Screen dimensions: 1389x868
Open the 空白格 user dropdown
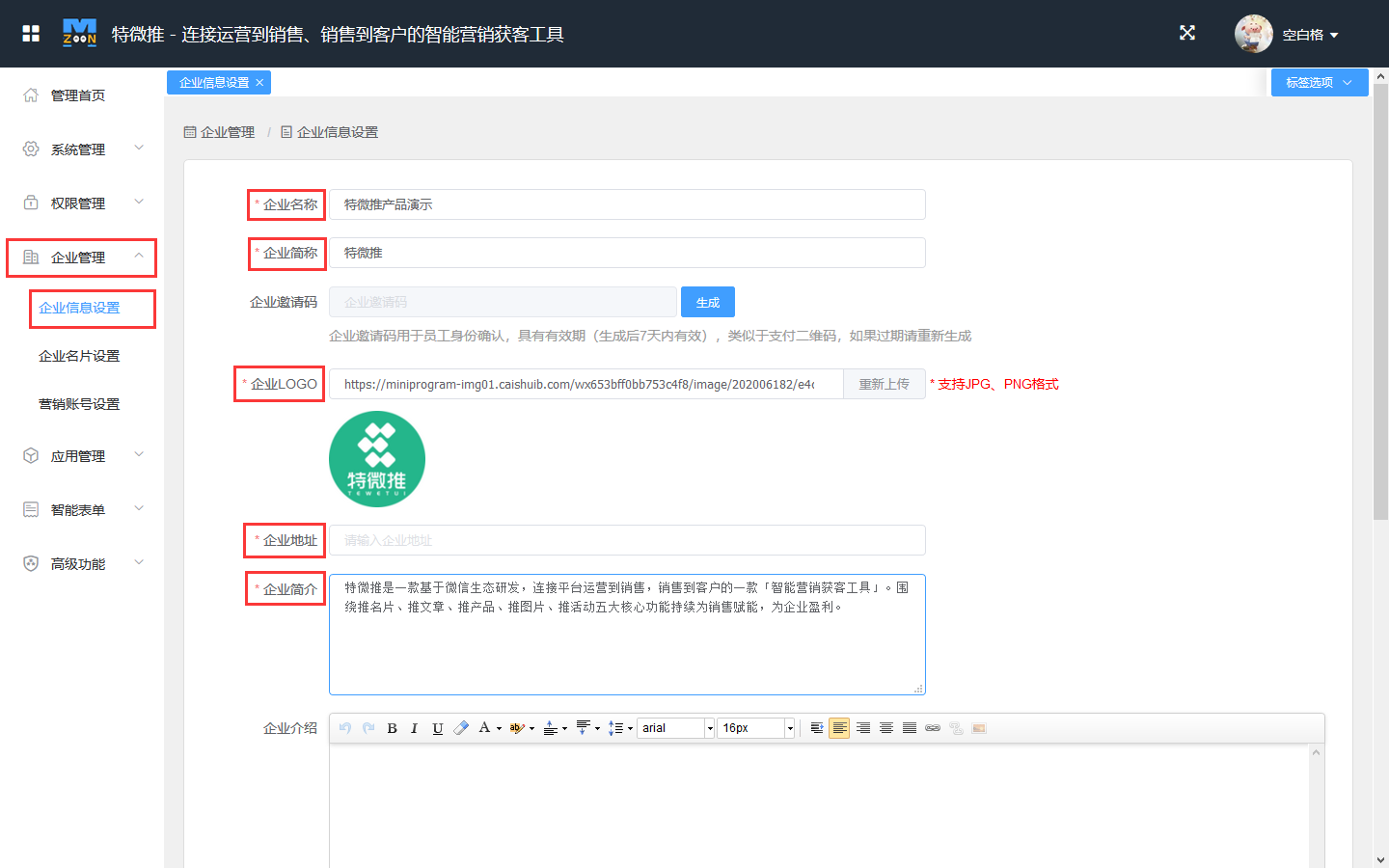[x=1310, y=35]
